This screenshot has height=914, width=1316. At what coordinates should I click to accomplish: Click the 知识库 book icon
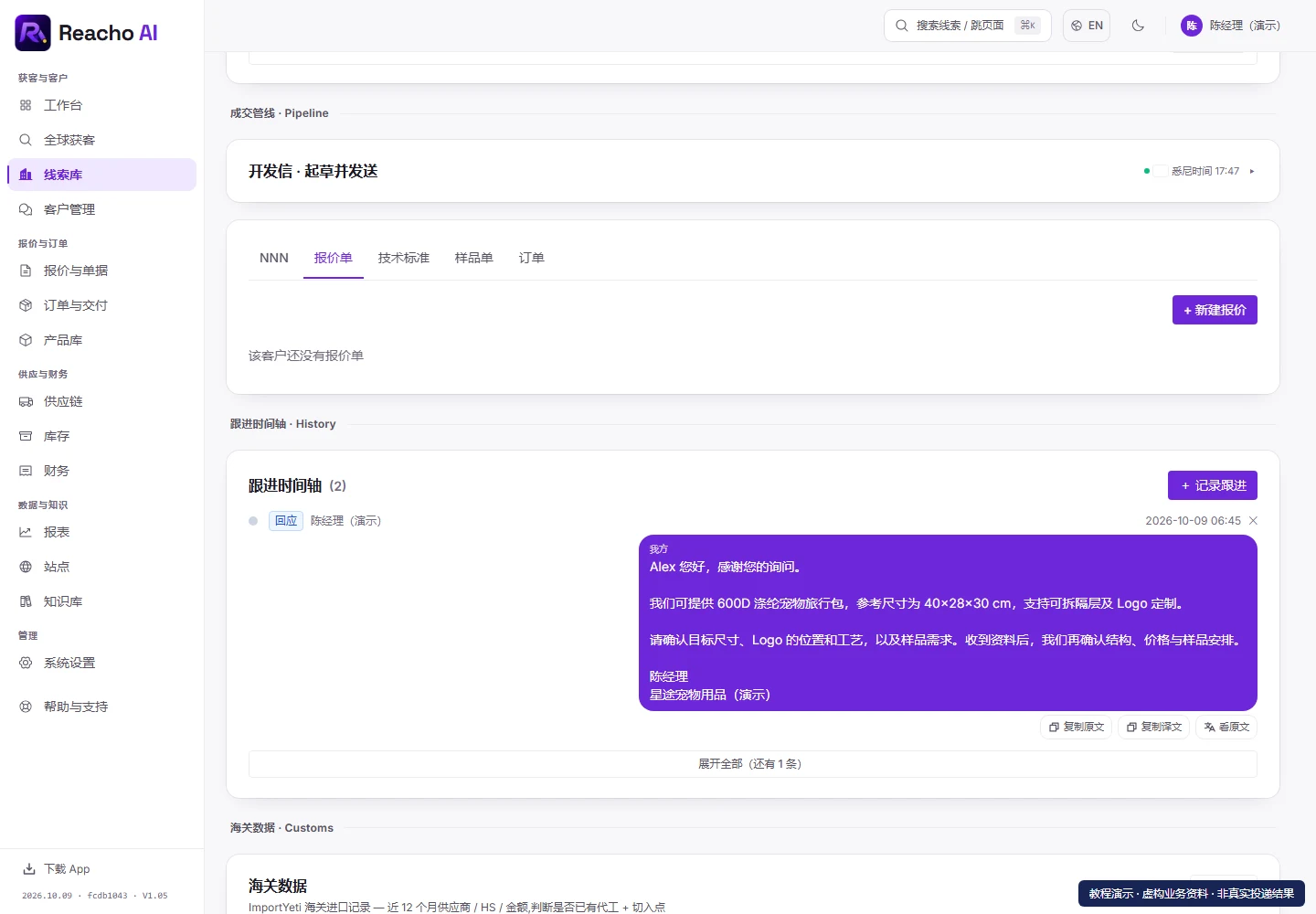pos(26,601)
